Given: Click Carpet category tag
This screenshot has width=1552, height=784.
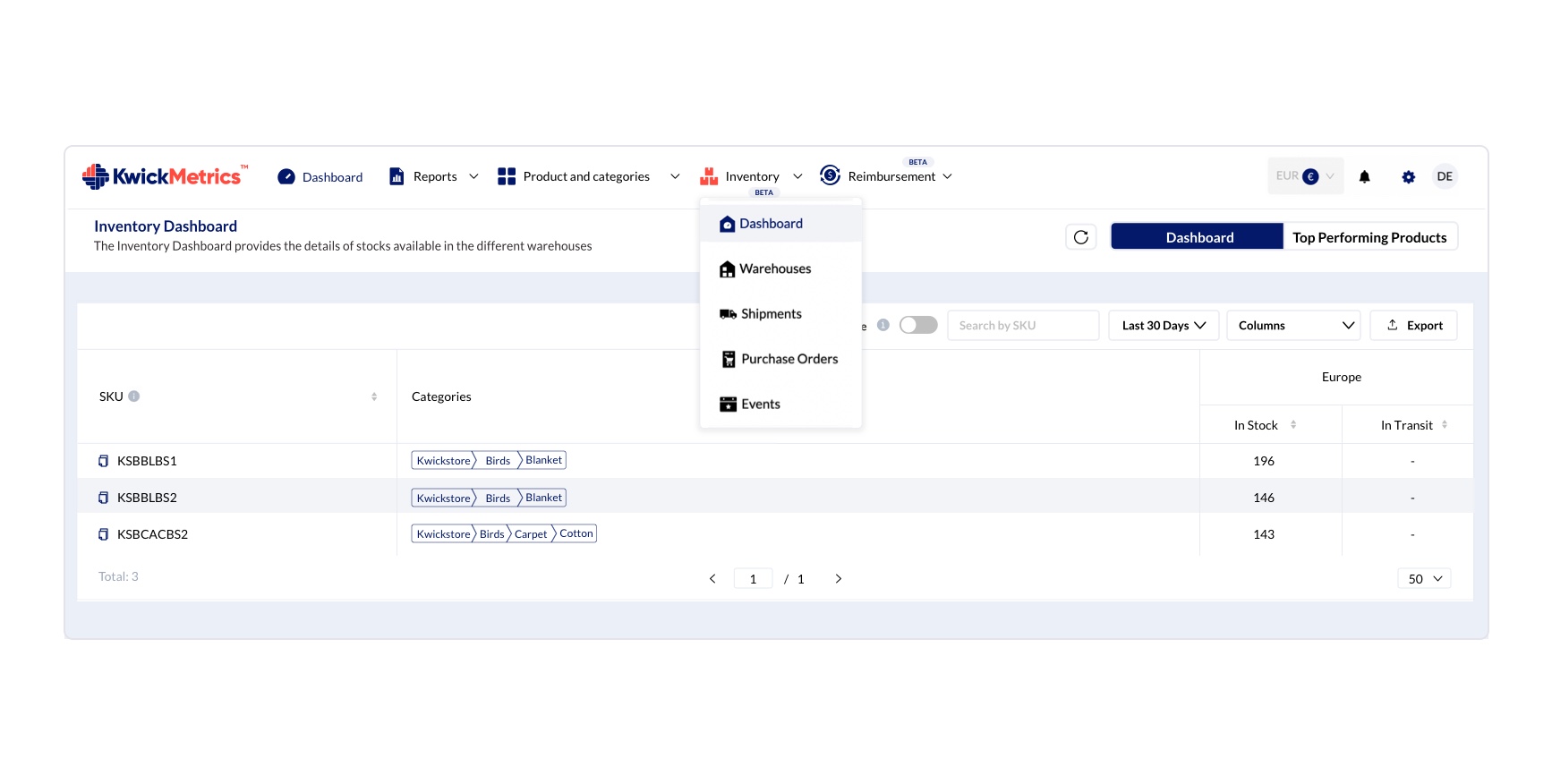Looking at the screenshot, I should tap(531, 534).
